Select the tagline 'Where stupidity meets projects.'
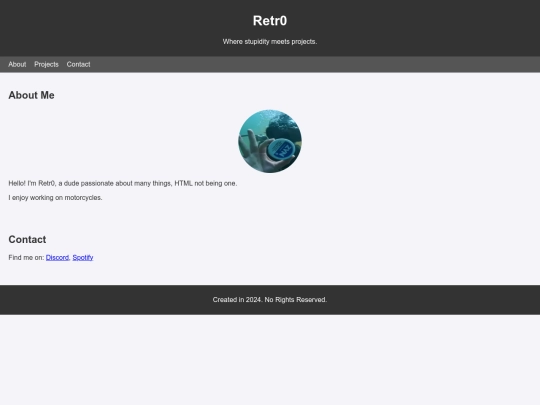 tap(270, 42)
